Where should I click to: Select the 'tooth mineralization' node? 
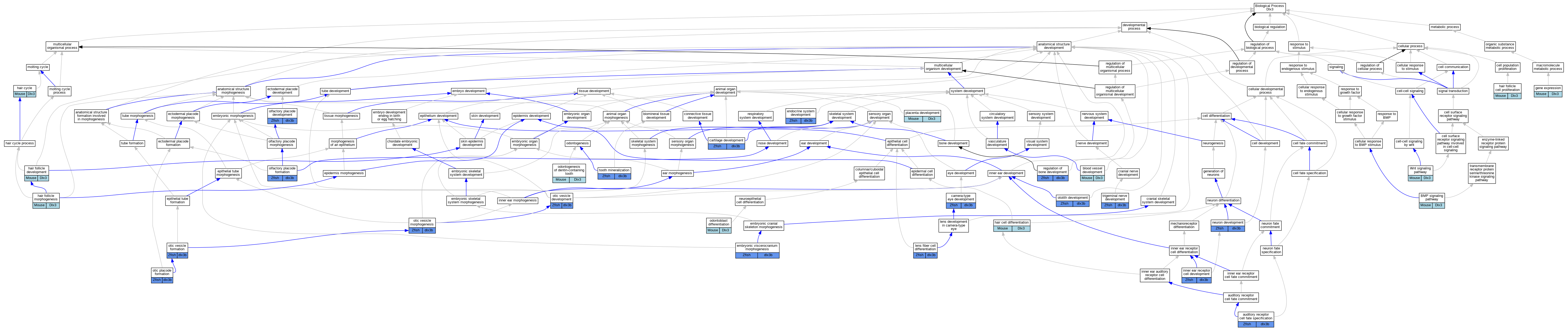pyautogui.click(x=614, y=173)
